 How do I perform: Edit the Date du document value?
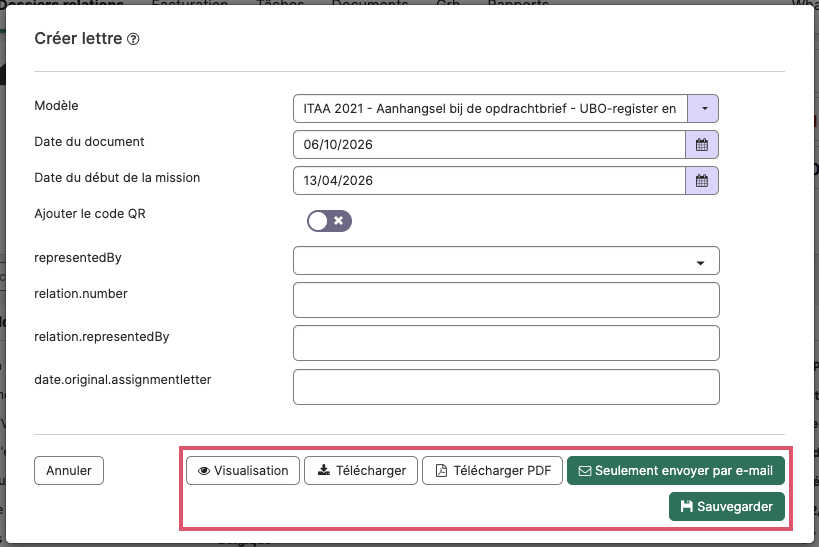489,145
